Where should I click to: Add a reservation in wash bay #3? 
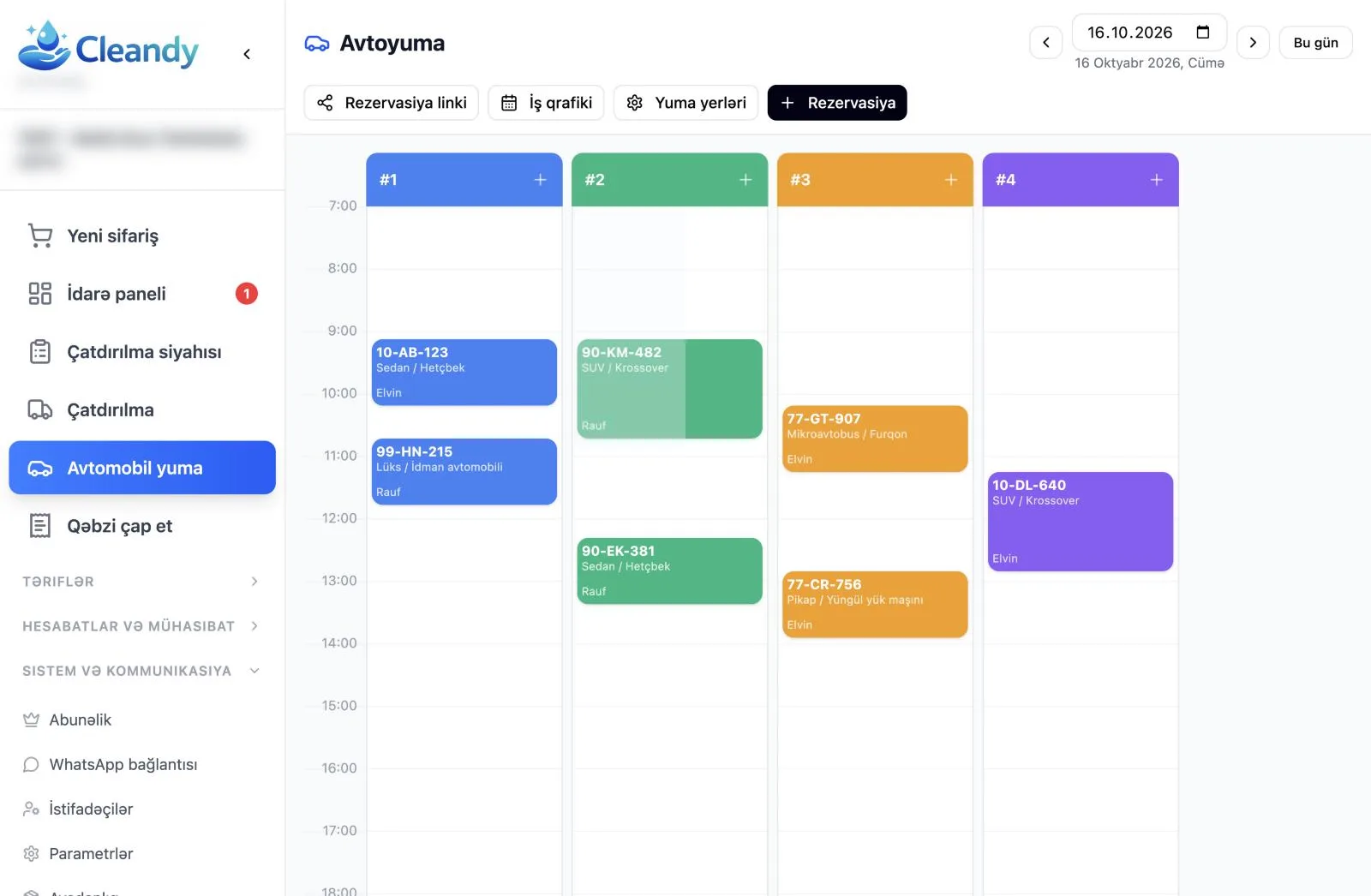951,180
